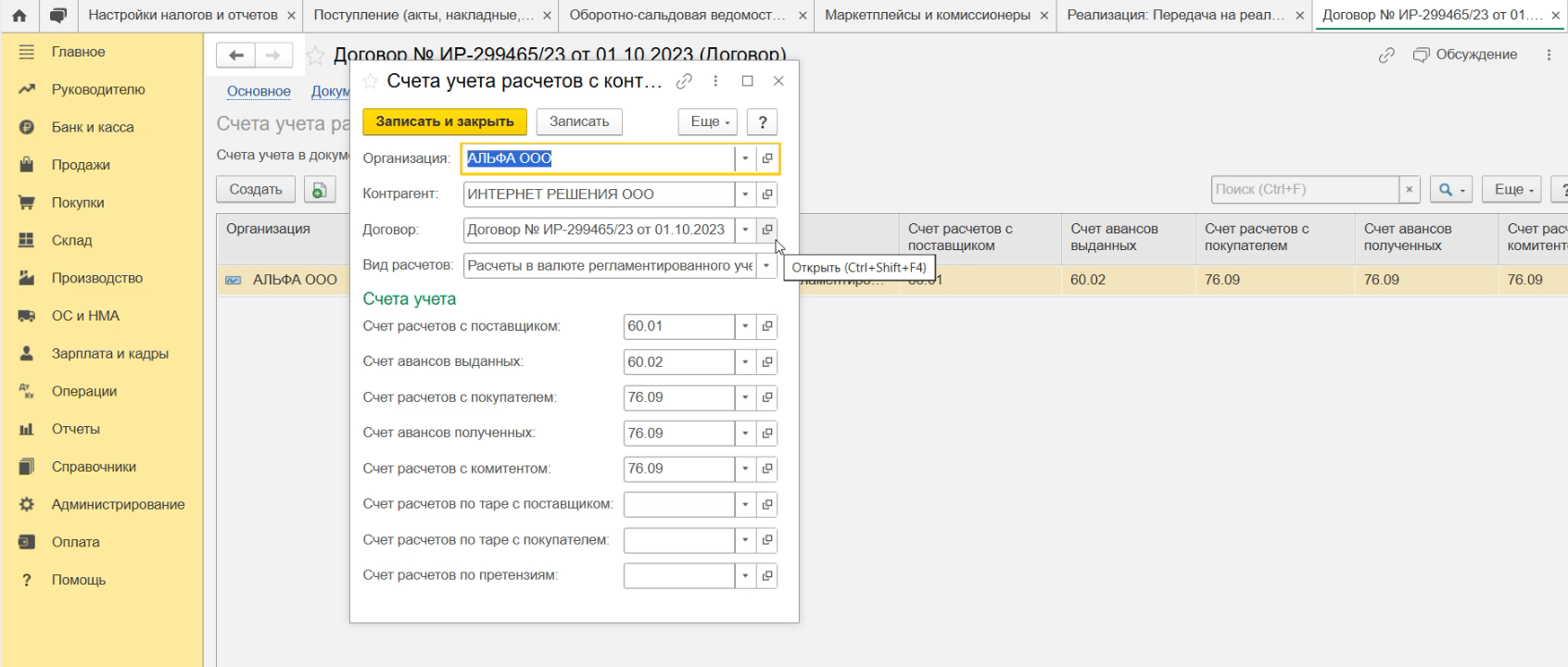Click the Поиск search field

click(x=1305, y=190)
